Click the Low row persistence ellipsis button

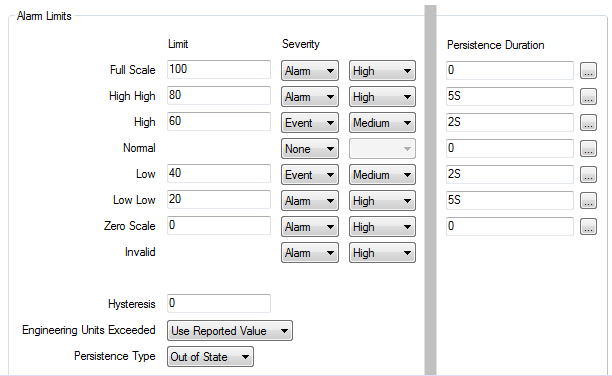tap(588, 175)
